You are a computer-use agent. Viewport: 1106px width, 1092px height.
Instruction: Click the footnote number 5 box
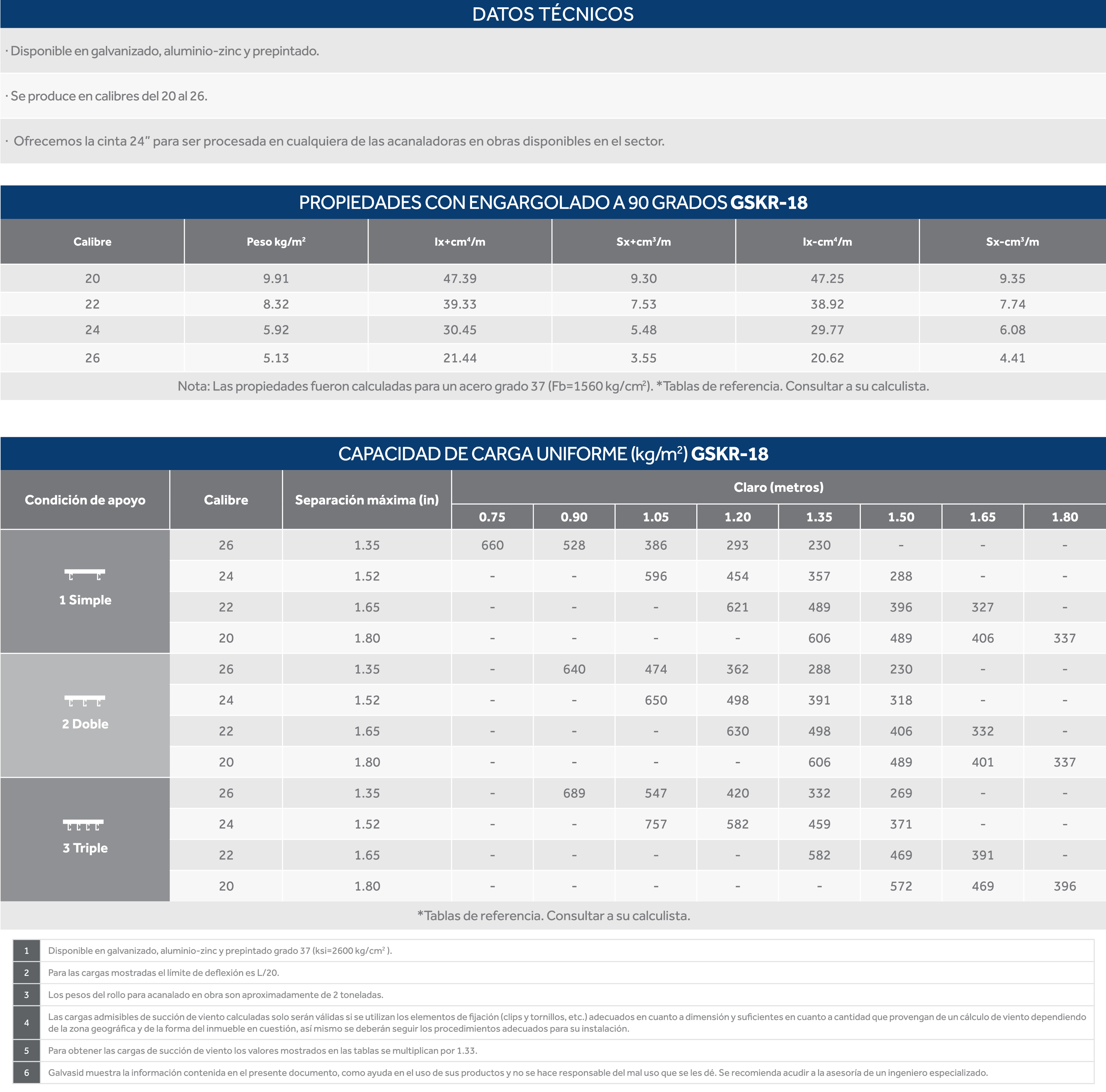[26, 1051]
